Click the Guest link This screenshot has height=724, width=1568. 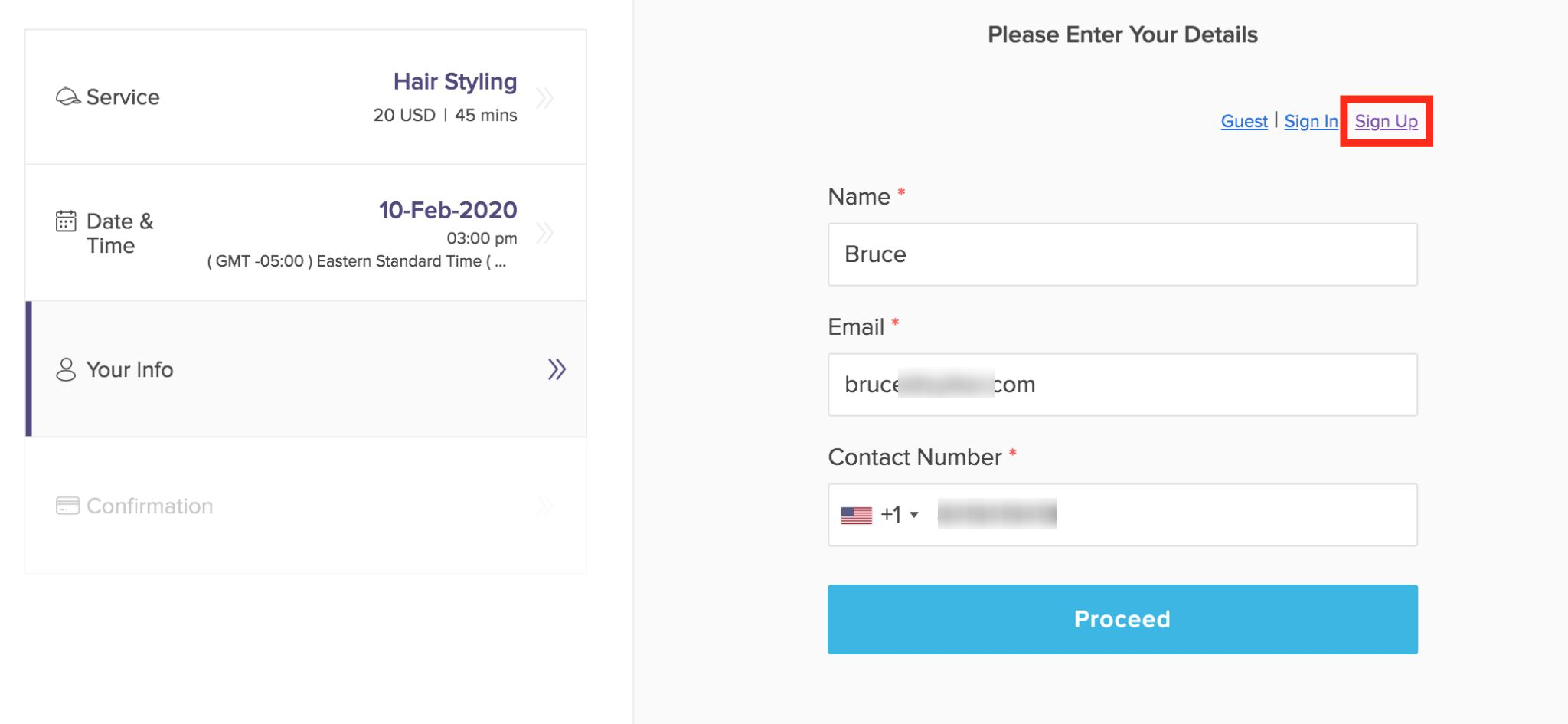[x=1244, y=121]
